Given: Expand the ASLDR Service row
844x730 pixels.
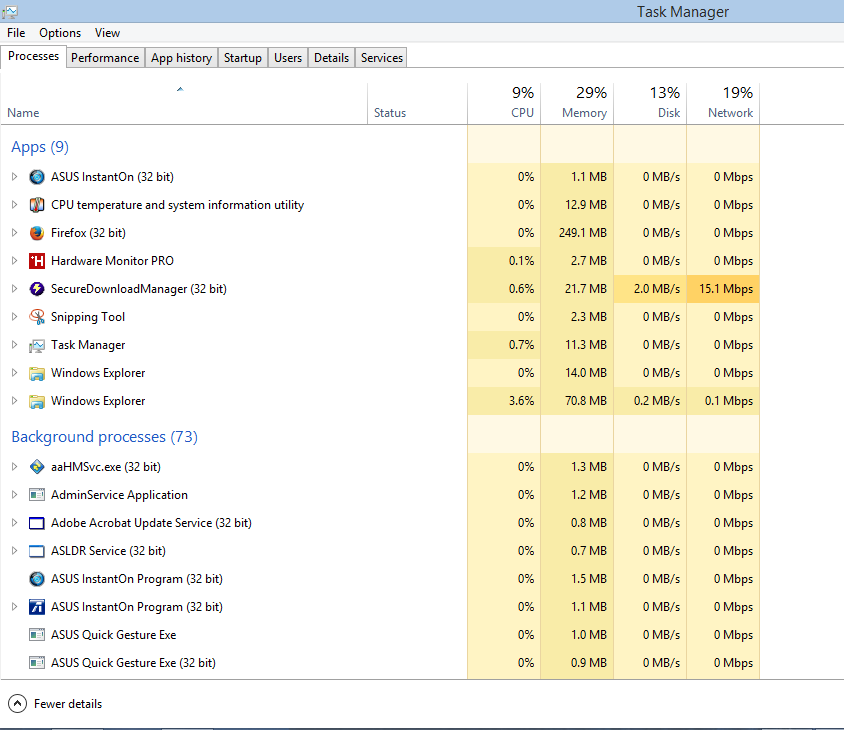Looking at the screenshot, I should [15, 551].
